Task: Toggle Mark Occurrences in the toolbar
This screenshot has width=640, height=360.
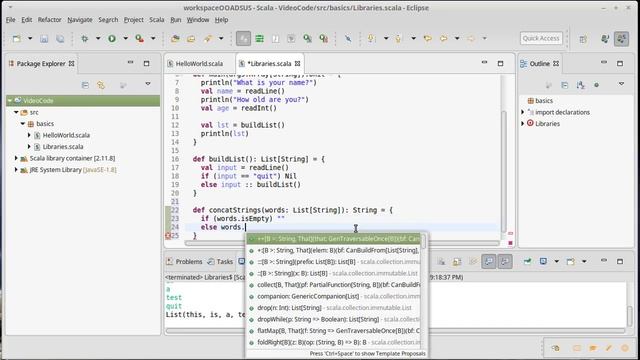Action: tap(243, 39)
